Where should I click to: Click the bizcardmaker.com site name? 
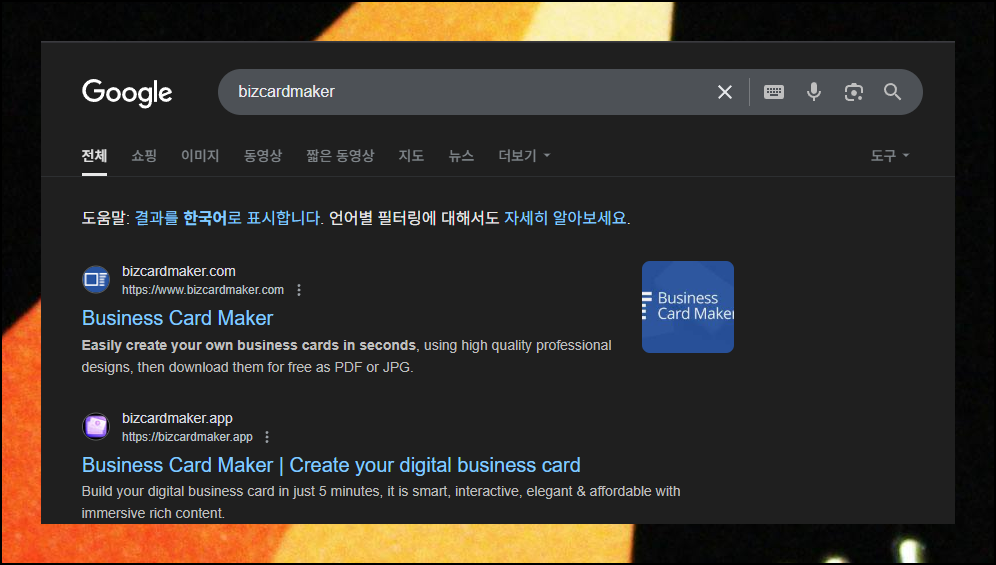(178, 271)
